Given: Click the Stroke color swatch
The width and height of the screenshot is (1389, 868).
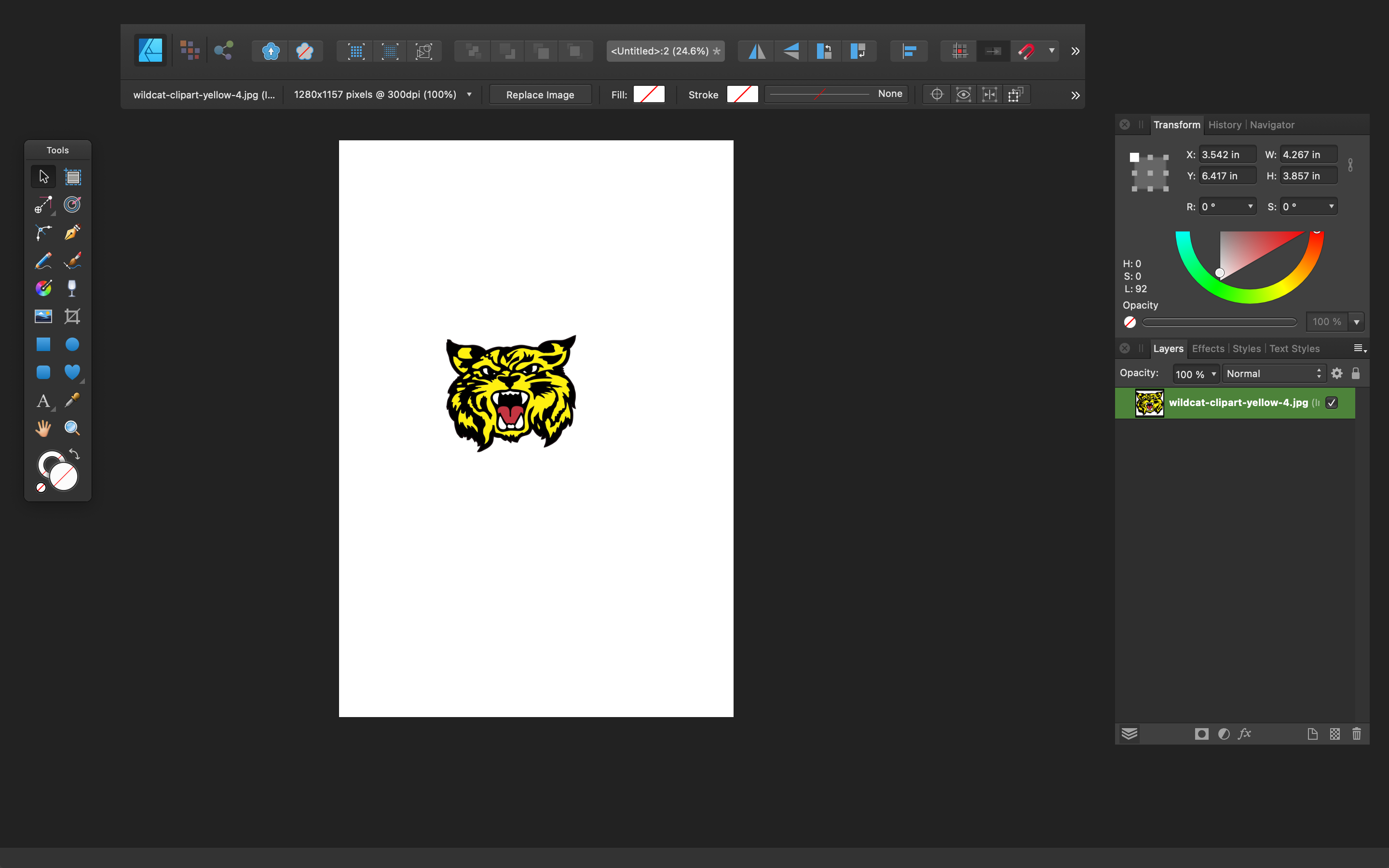Looking at the screenshot, I should click(742, 94).
